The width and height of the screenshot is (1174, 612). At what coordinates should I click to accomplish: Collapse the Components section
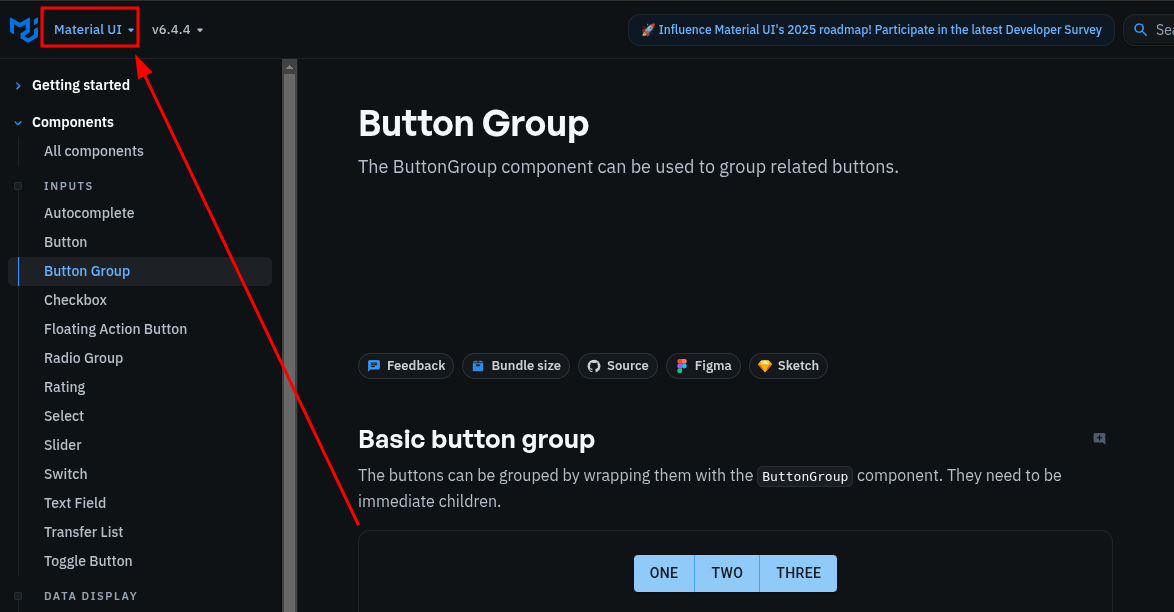[x=72, y=122]
